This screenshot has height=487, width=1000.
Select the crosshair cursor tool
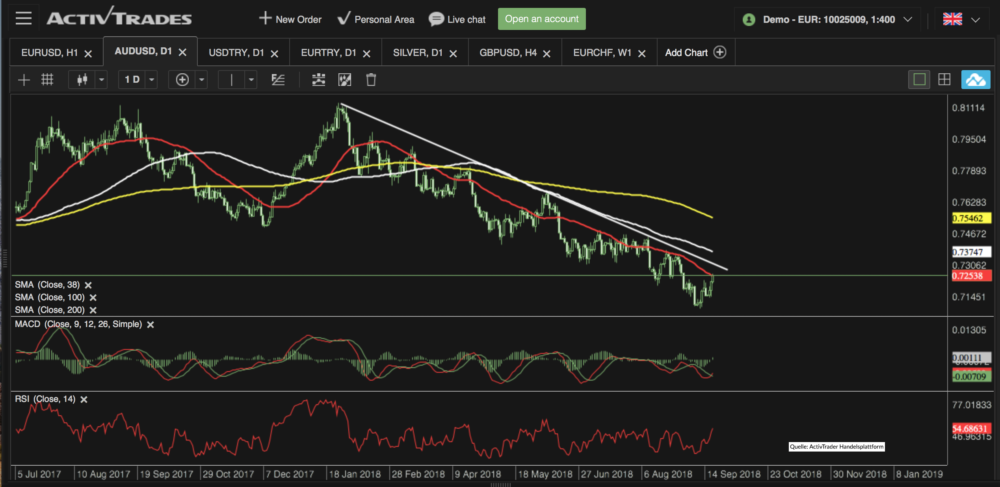(24, 80)
